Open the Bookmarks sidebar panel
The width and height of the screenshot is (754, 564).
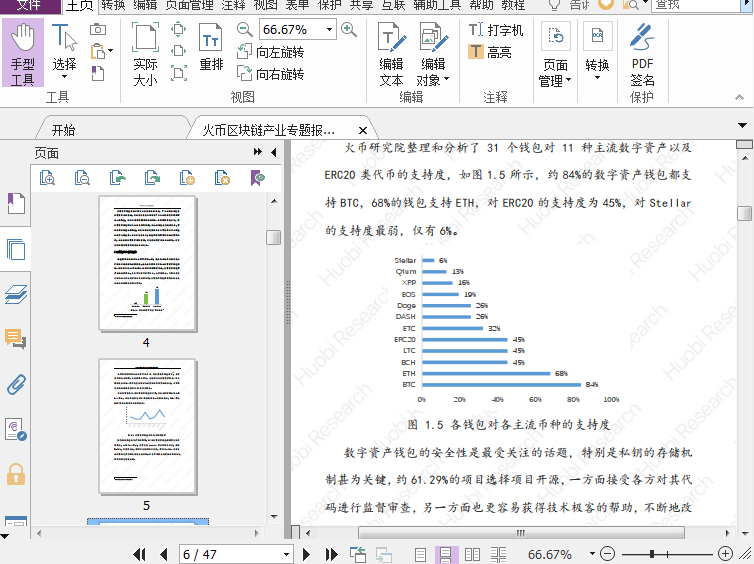15,204
